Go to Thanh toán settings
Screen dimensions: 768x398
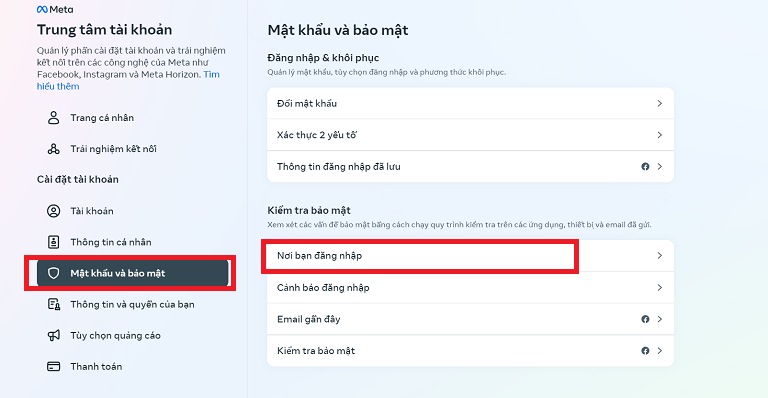pyautogui.click(x=132, y=367)
